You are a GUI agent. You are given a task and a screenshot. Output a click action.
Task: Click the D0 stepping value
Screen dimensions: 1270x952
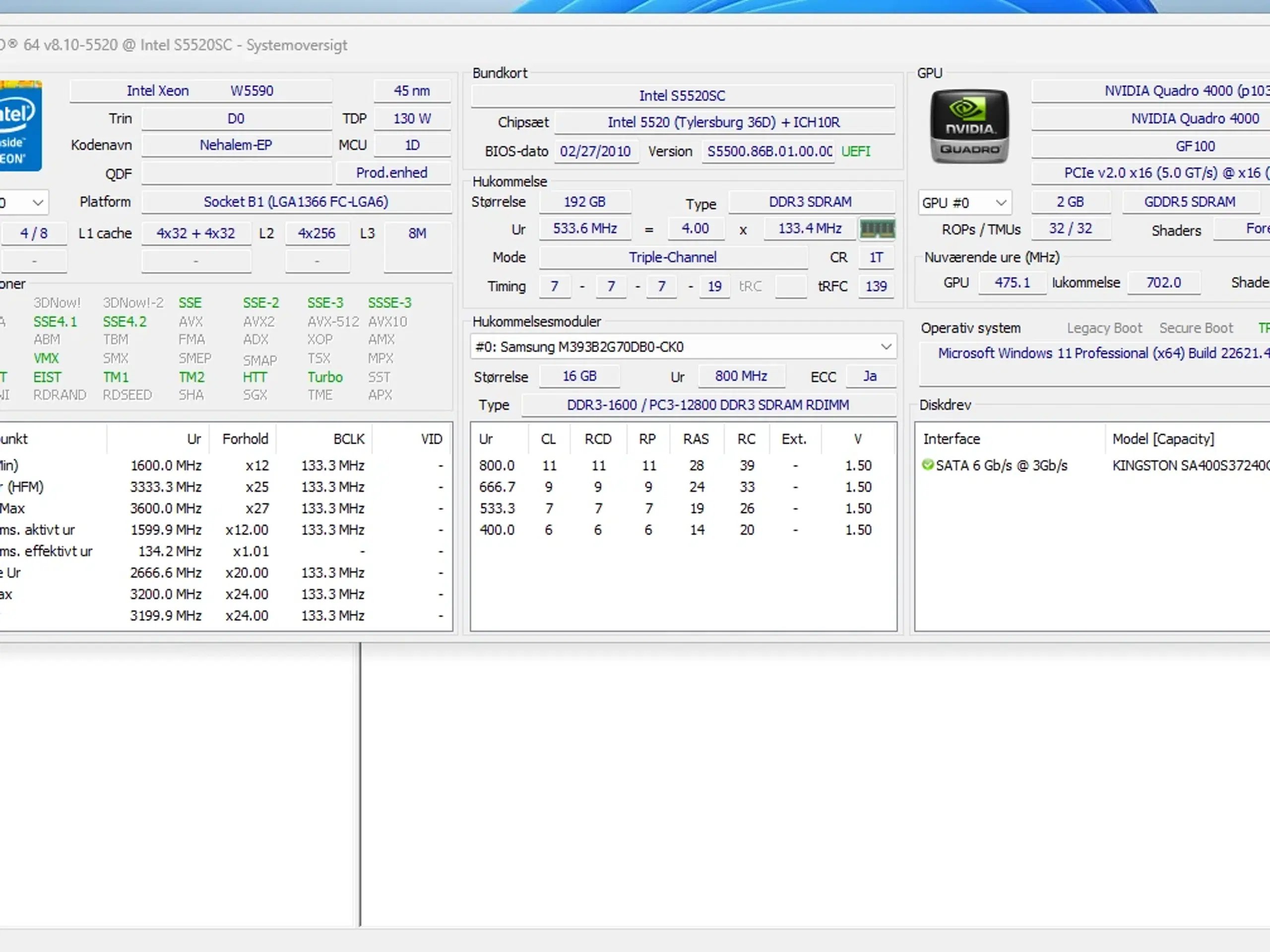click(236, 118)
